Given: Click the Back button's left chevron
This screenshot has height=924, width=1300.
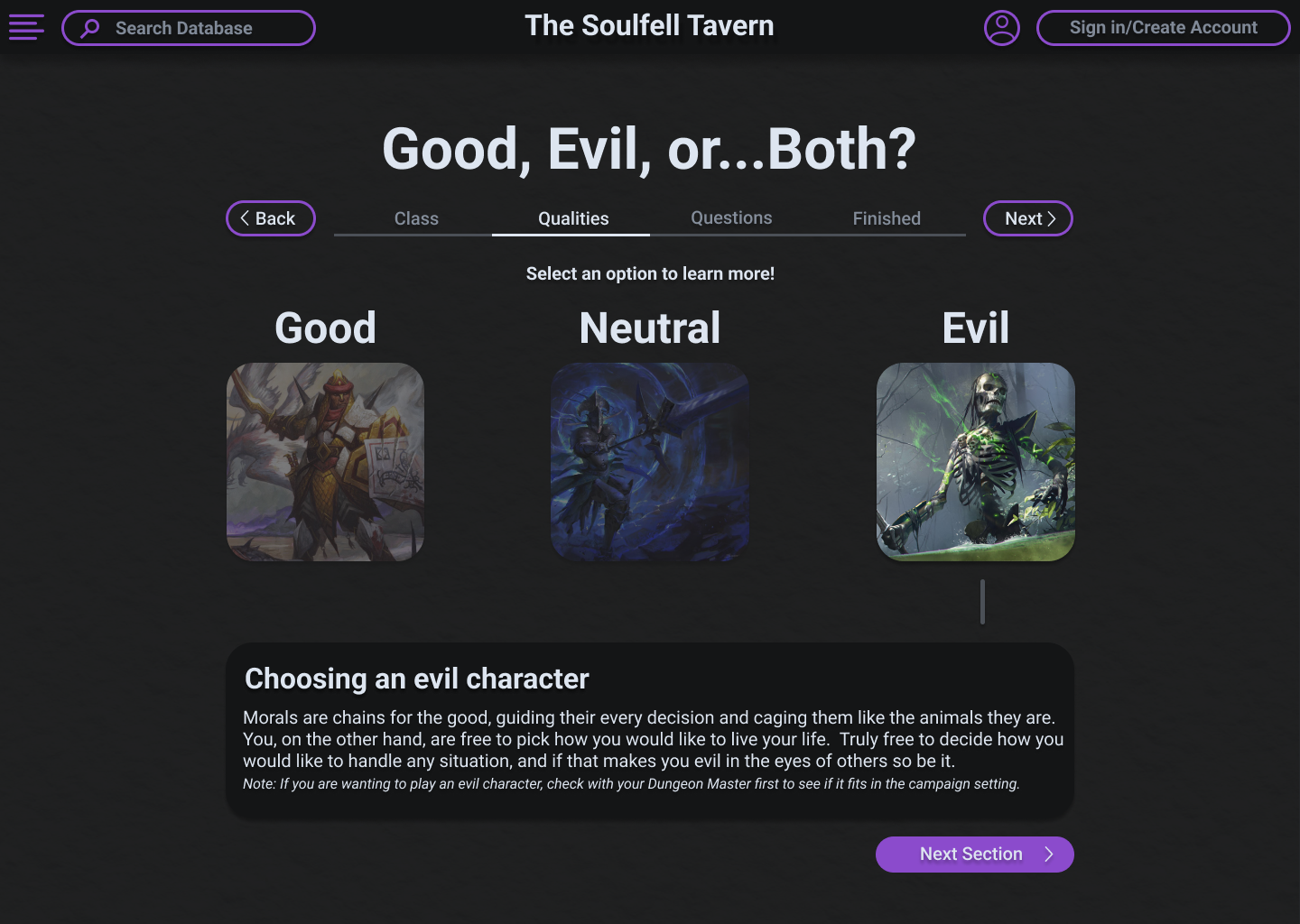Looking at the screenshot, I should 245,218.
